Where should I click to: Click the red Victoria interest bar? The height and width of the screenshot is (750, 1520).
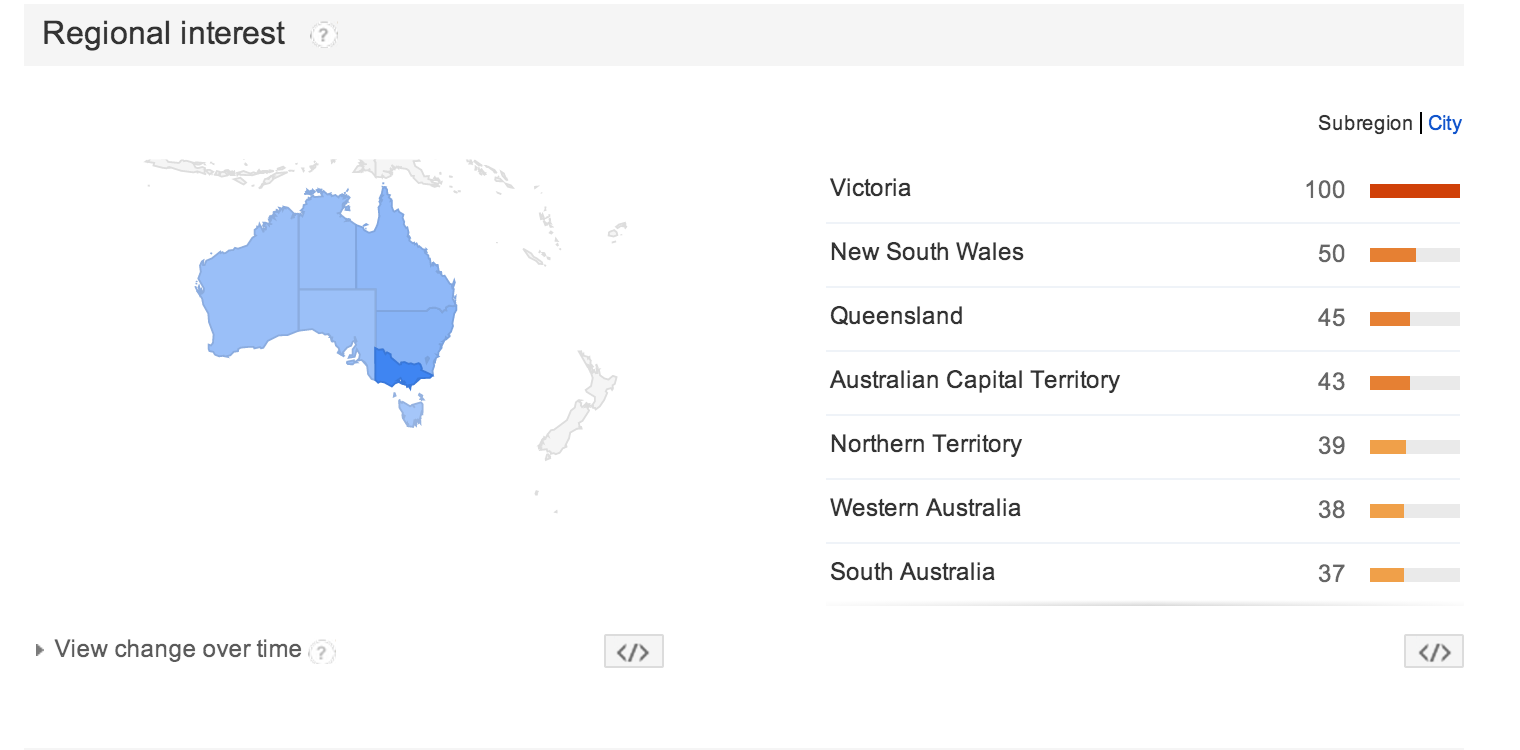[x=1414, y=191]
